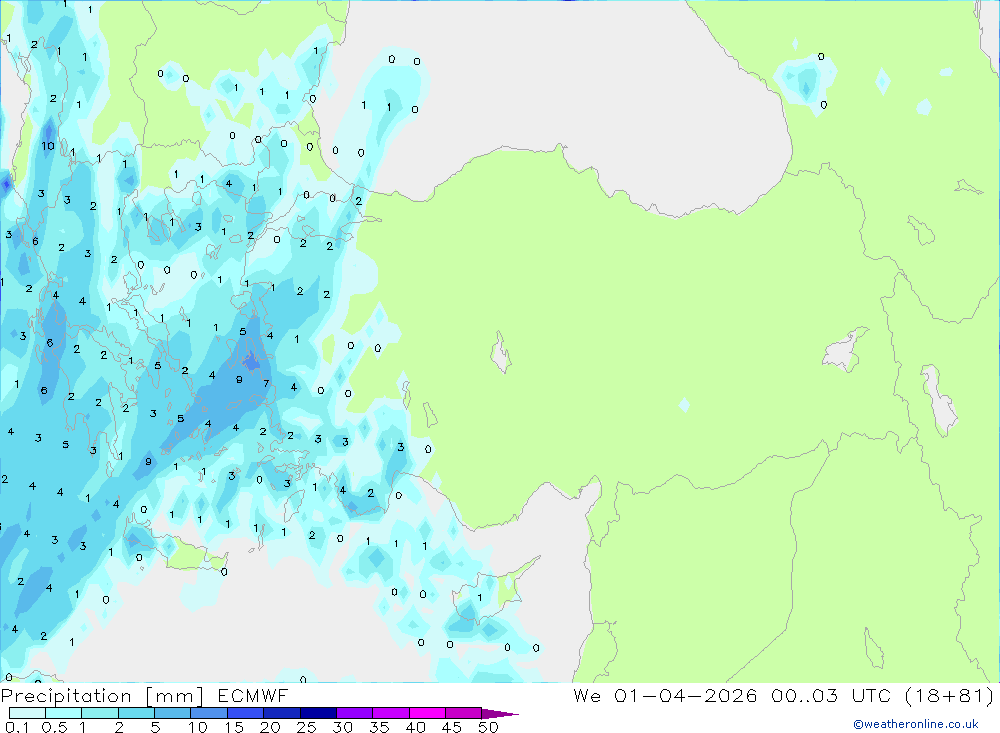Click the 'We 01-04-2026' date text

click(x=665, y=695)
